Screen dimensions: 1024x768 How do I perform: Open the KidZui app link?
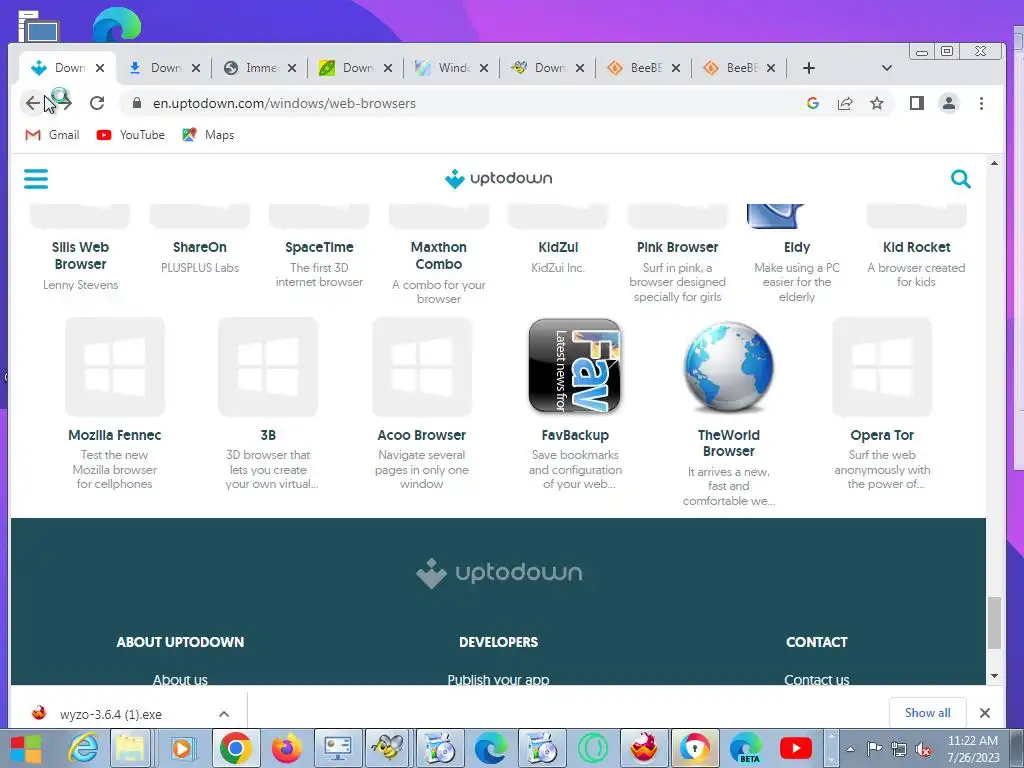[x=558, y=247]
